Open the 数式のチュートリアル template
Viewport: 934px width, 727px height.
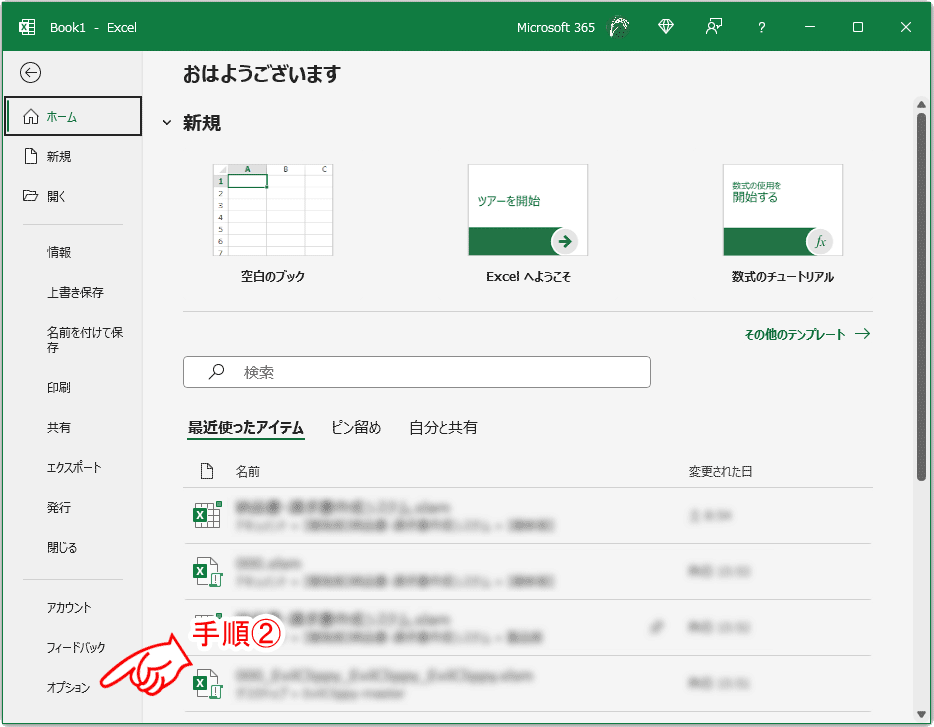click(783, 210)
